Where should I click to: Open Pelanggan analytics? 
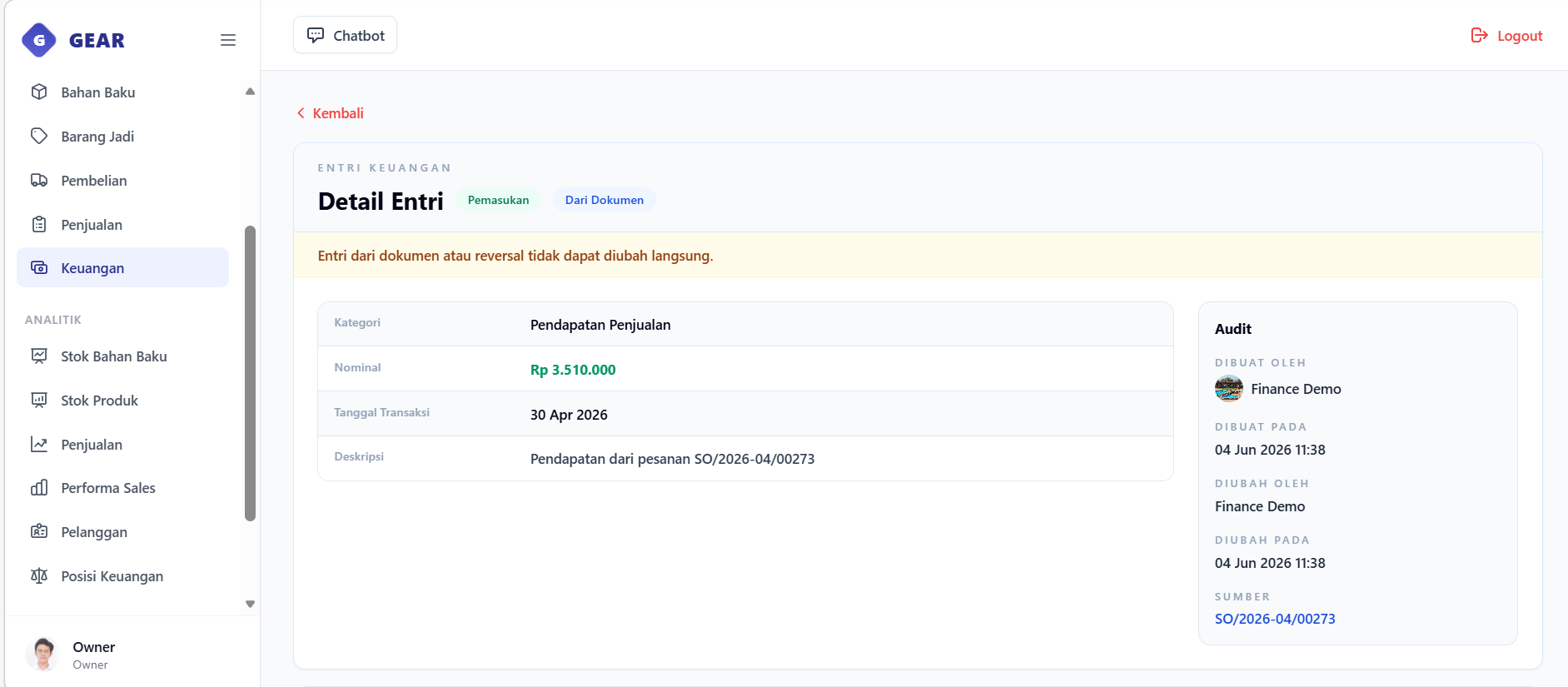(122, 532)
